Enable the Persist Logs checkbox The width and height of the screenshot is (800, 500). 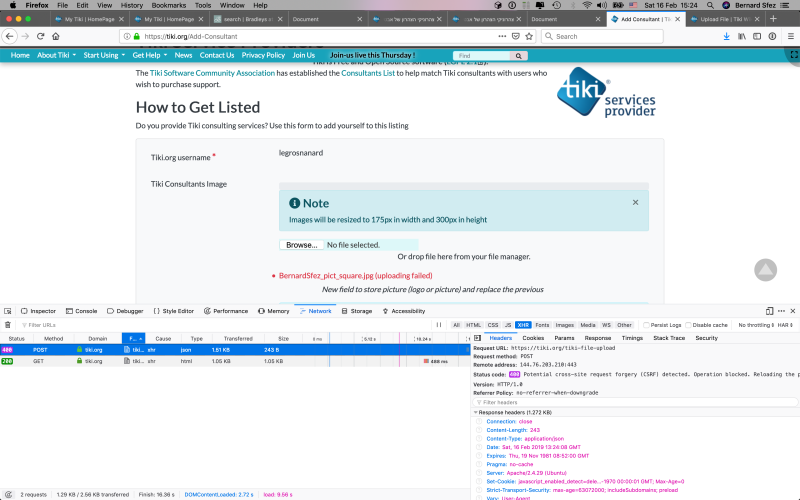[646, 325]
